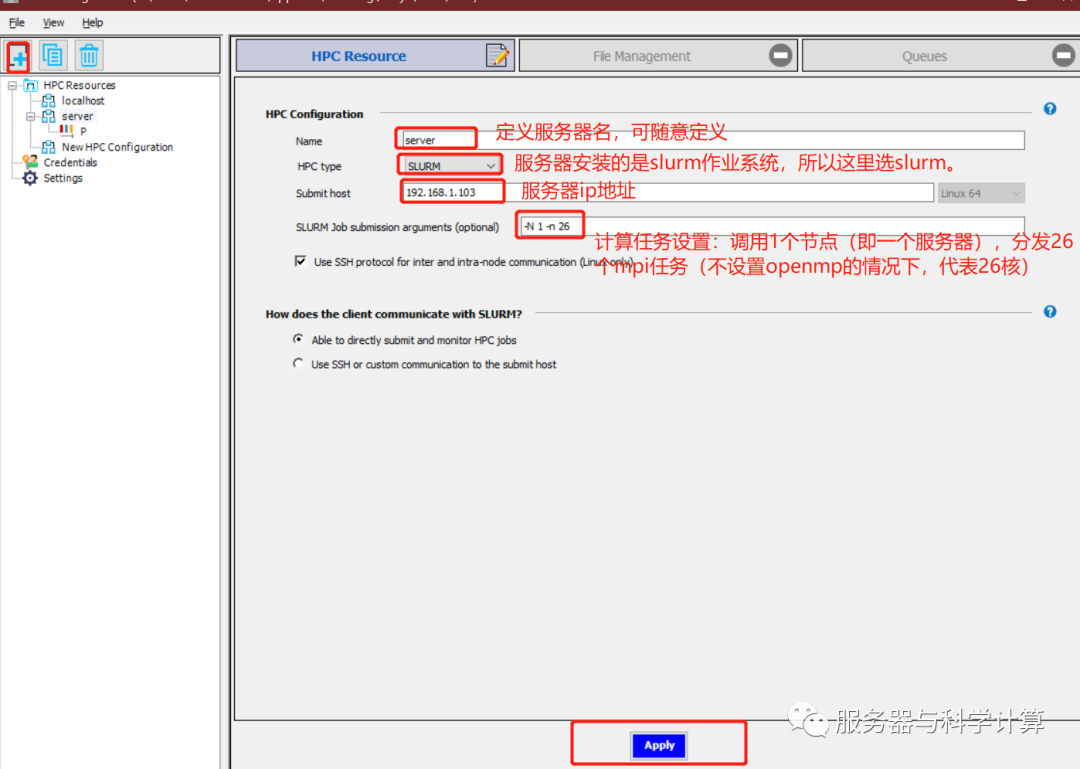Open the HPC type SLURM dropdown
Screen dimensions: 1080x769
[450, 166]
